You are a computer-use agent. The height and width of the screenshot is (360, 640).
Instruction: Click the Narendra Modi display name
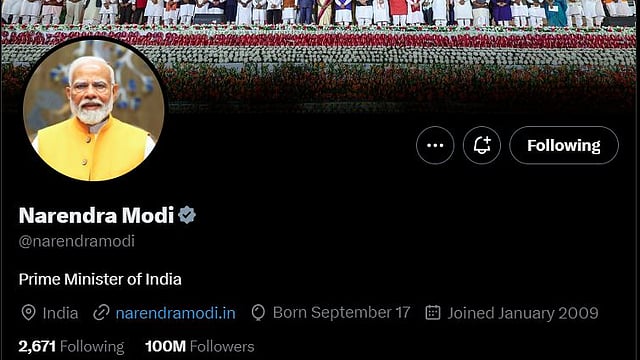point(96,215)
